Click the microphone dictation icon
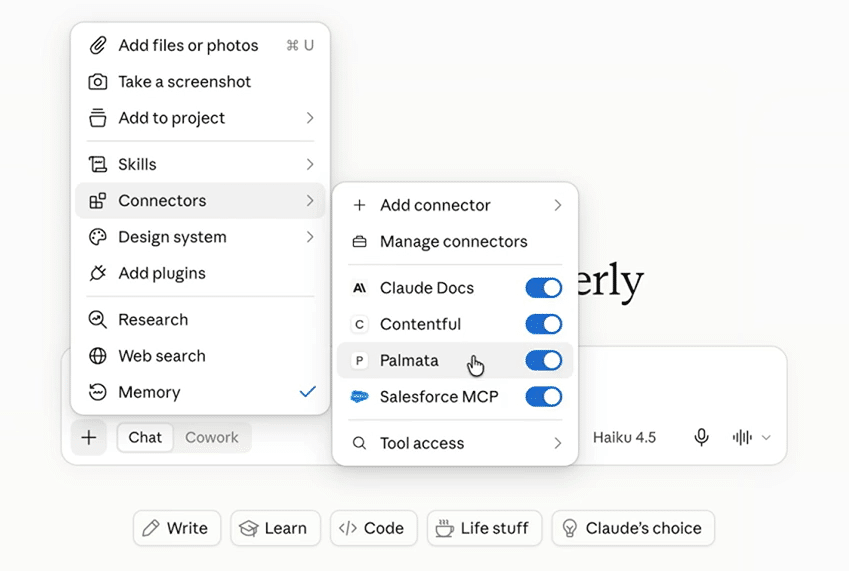Viewport: 849px width, 571px height. [701, 437]
